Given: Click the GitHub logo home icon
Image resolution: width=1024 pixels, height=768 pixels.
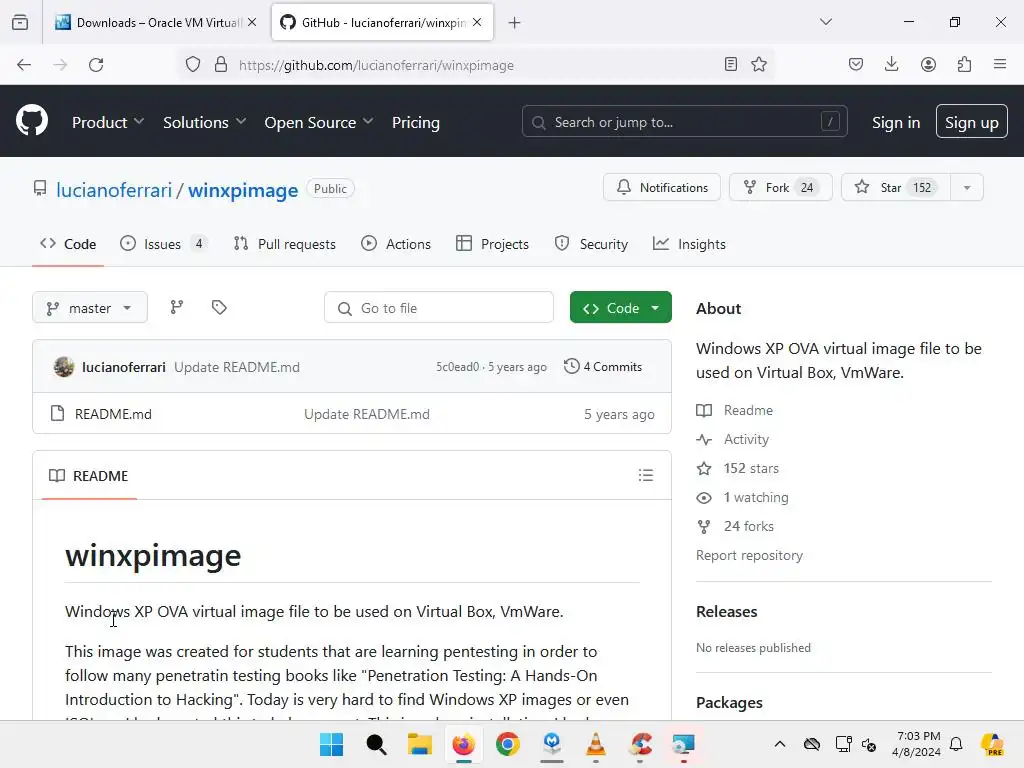Looking at the screenshot, I should pyautogui.click(x=32, y=122).
